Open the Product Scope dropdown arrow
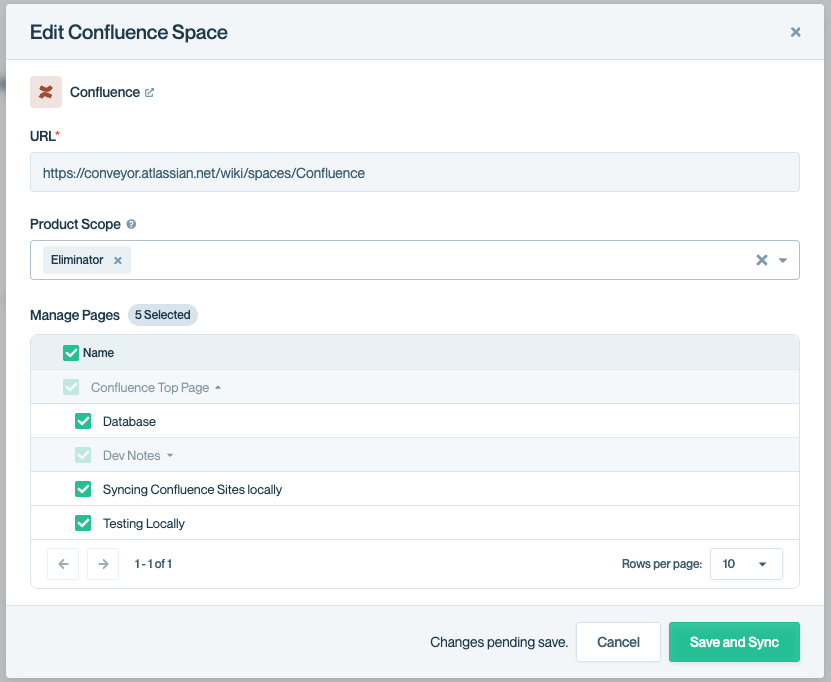This screenshot has width=831, height=682. pyautogui.click(x=783, y=260)
